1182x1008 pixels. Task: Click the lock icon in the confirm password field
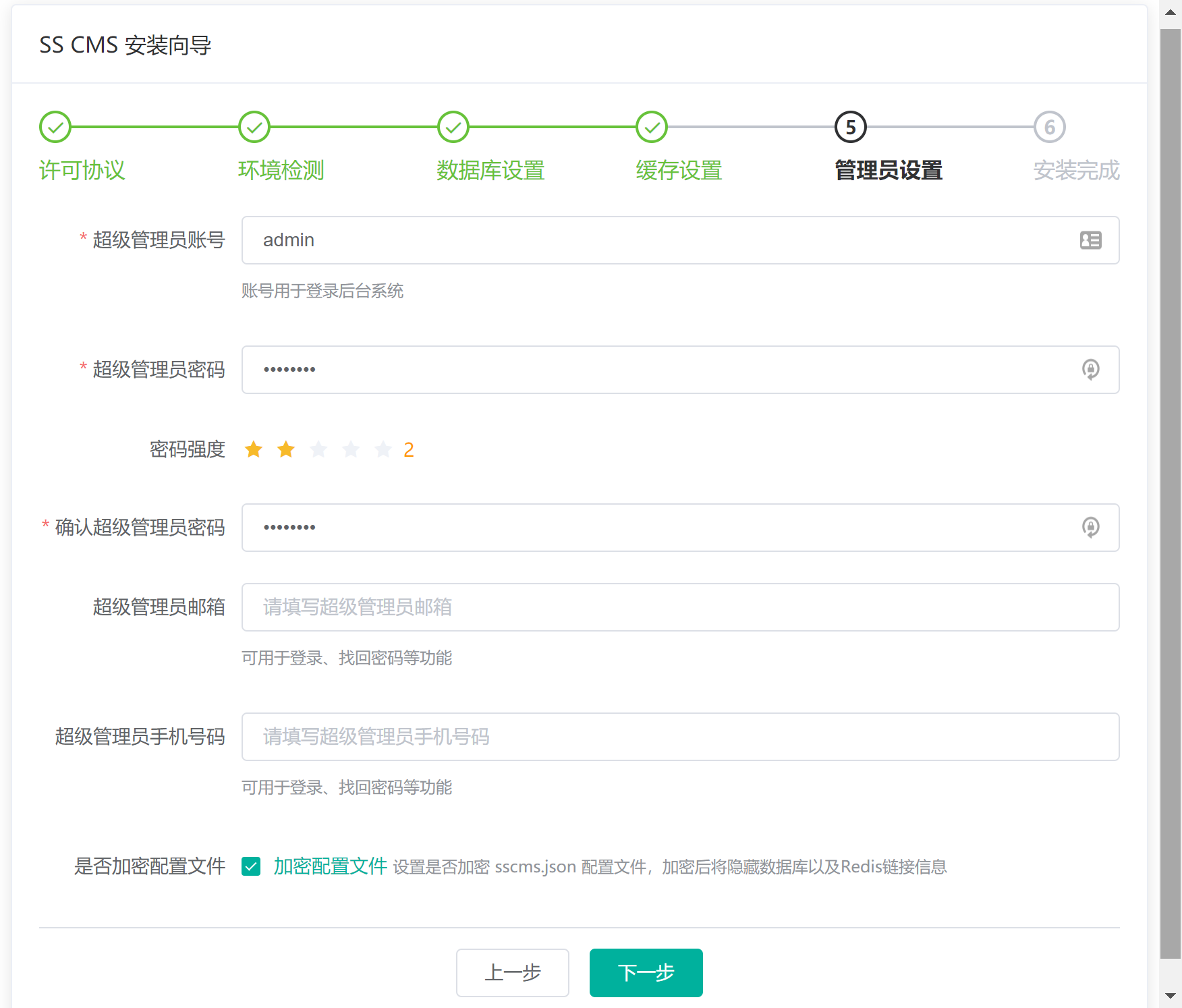1092,528
